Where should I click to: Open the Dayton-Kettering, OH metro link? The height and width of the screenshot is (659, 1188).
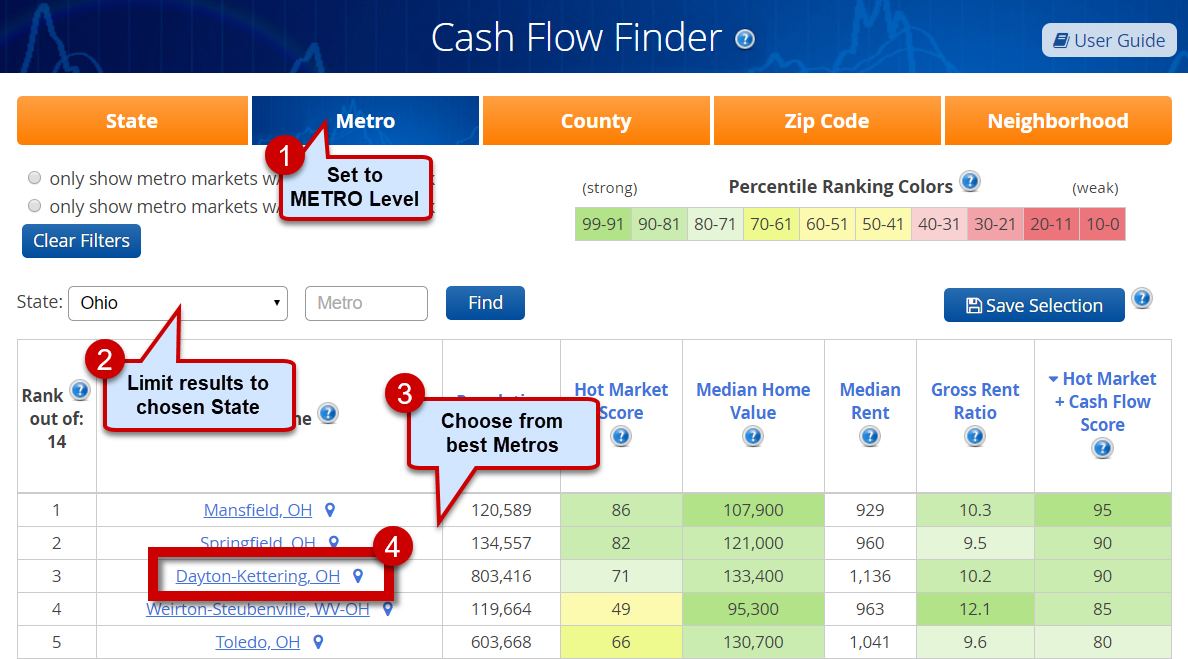click(x=258, y=576)
